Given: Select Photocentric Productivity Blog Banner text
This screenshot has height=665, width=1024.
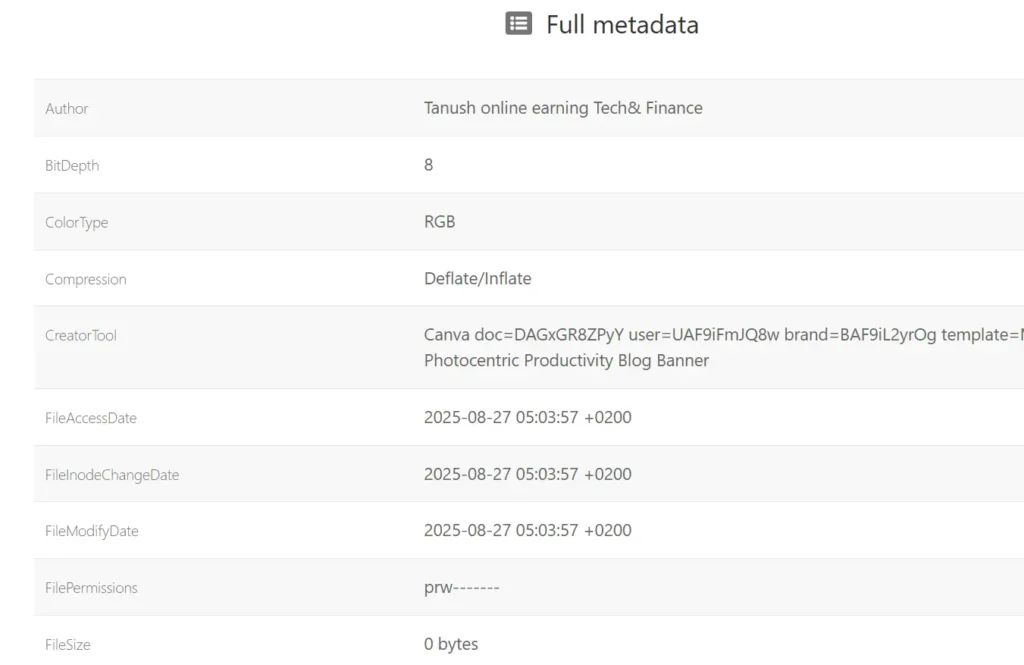Looking at the screenshot, I should click(x=566, y=361).
